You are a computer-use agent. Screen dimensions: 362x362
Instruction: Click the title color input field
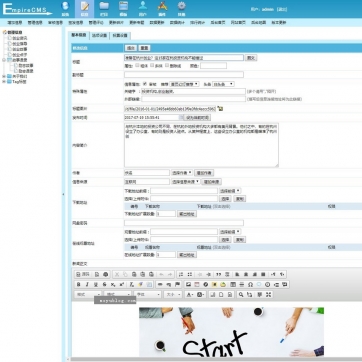click(213, 66)
